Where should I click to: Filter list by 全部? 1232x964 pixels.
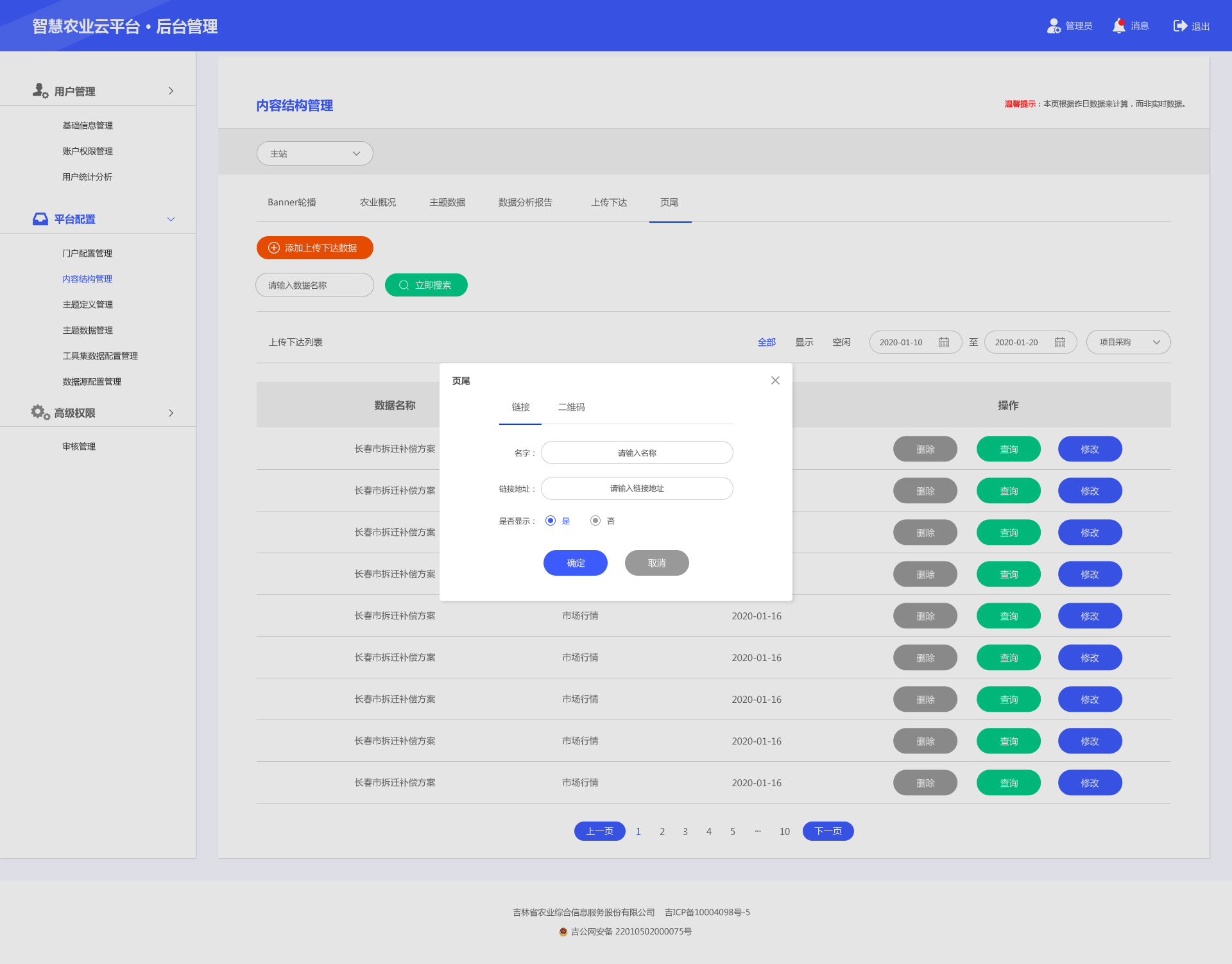[767, 342]
